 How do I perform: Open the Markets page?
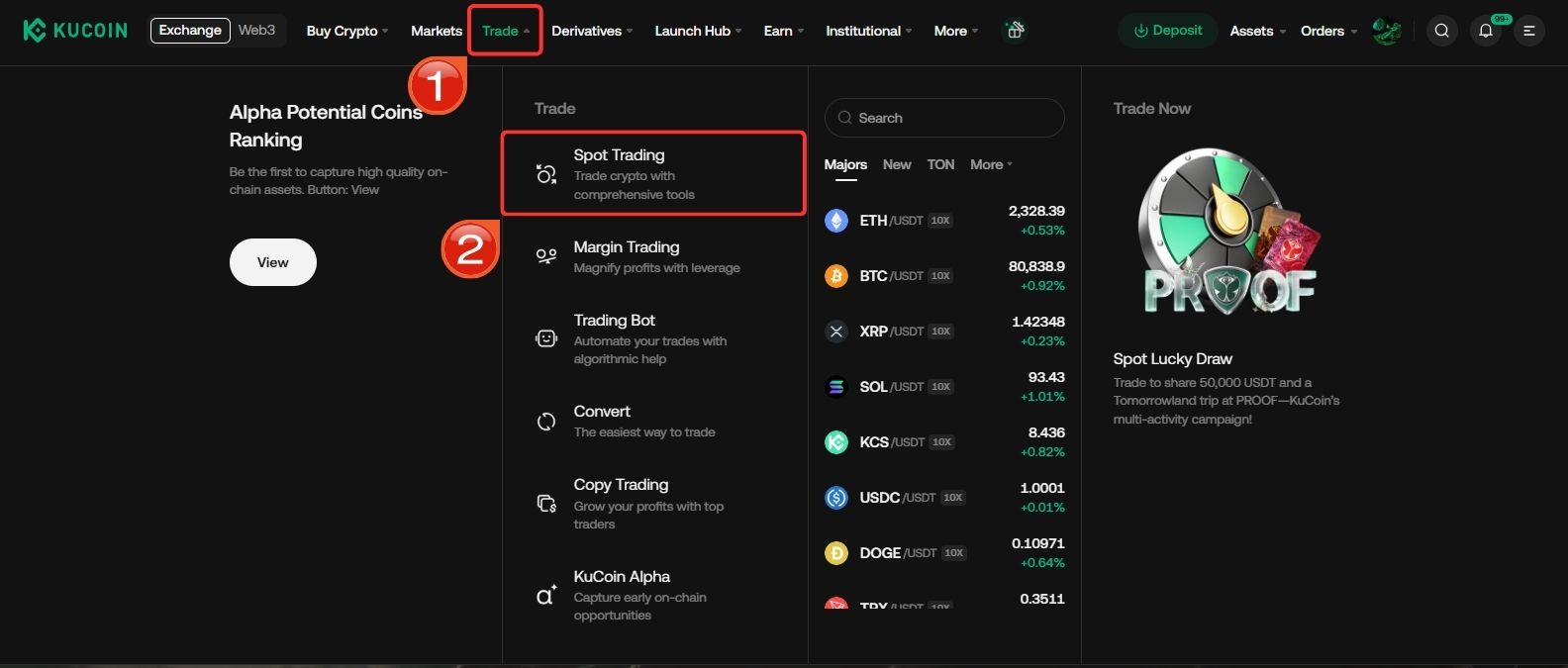click(437, 31)
